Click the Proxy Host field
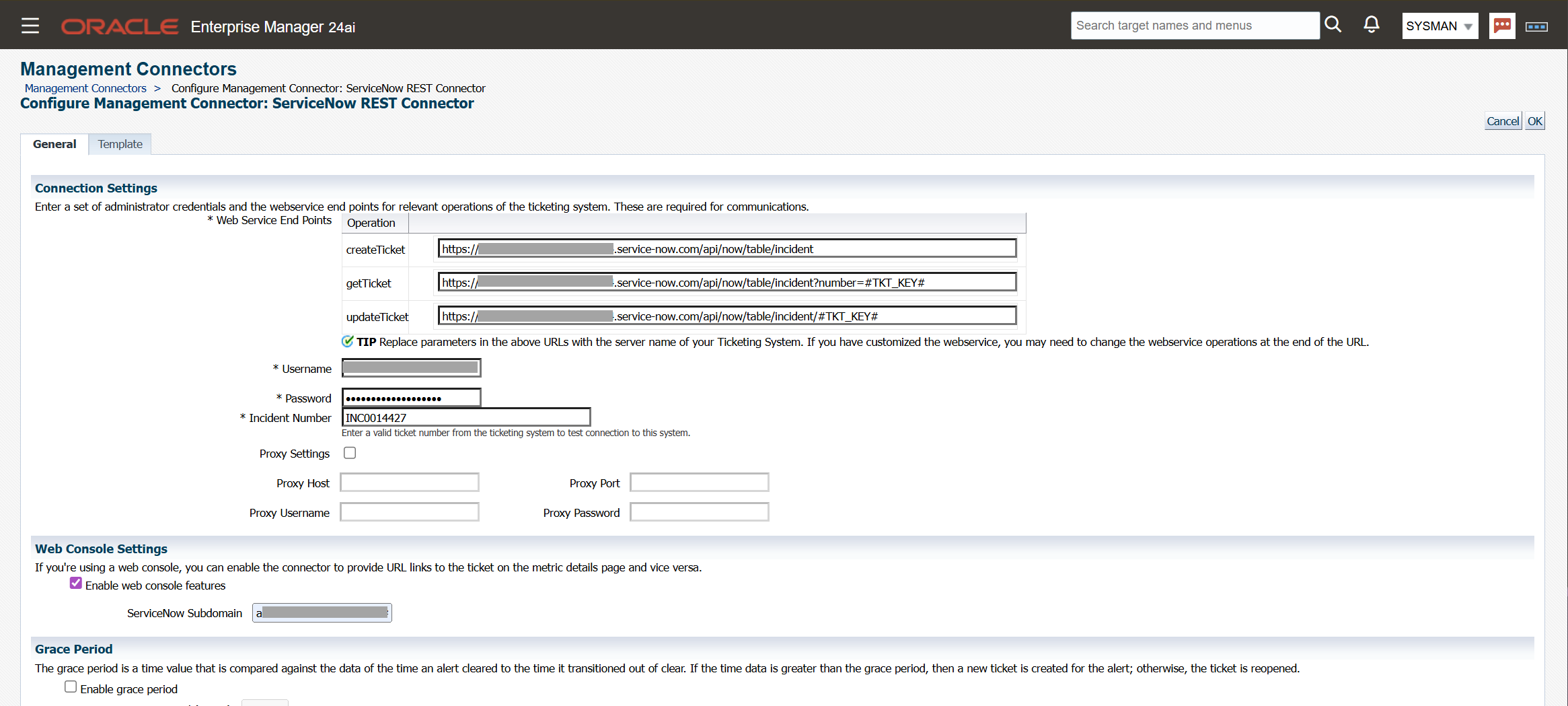Screen dimensions: 1568x706 pos(410,483)
